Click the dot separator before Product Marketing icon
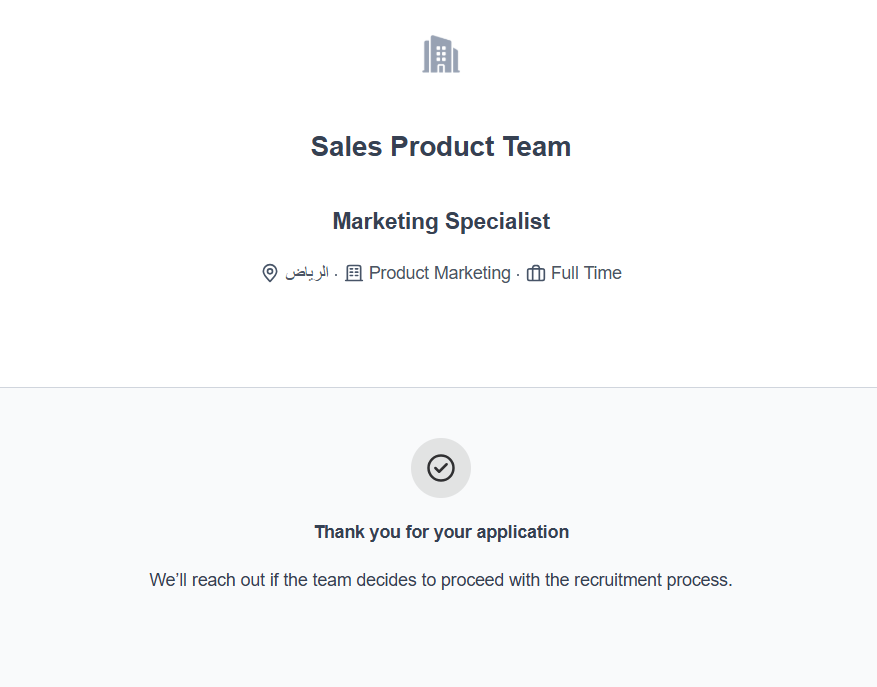This screenshot has width=877, height=687. (x=336, y=274)
